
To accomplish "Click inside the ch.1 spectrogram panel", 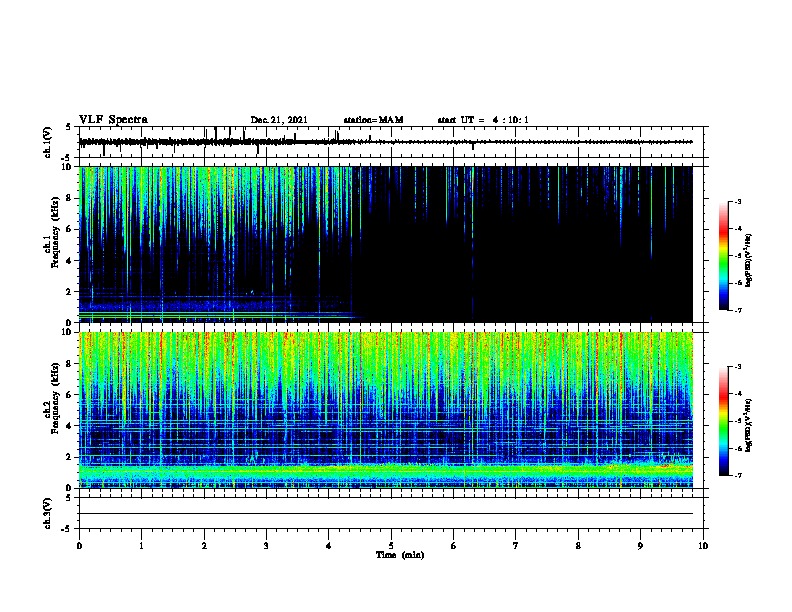I will pyautogui.click(x=386, y=244).
